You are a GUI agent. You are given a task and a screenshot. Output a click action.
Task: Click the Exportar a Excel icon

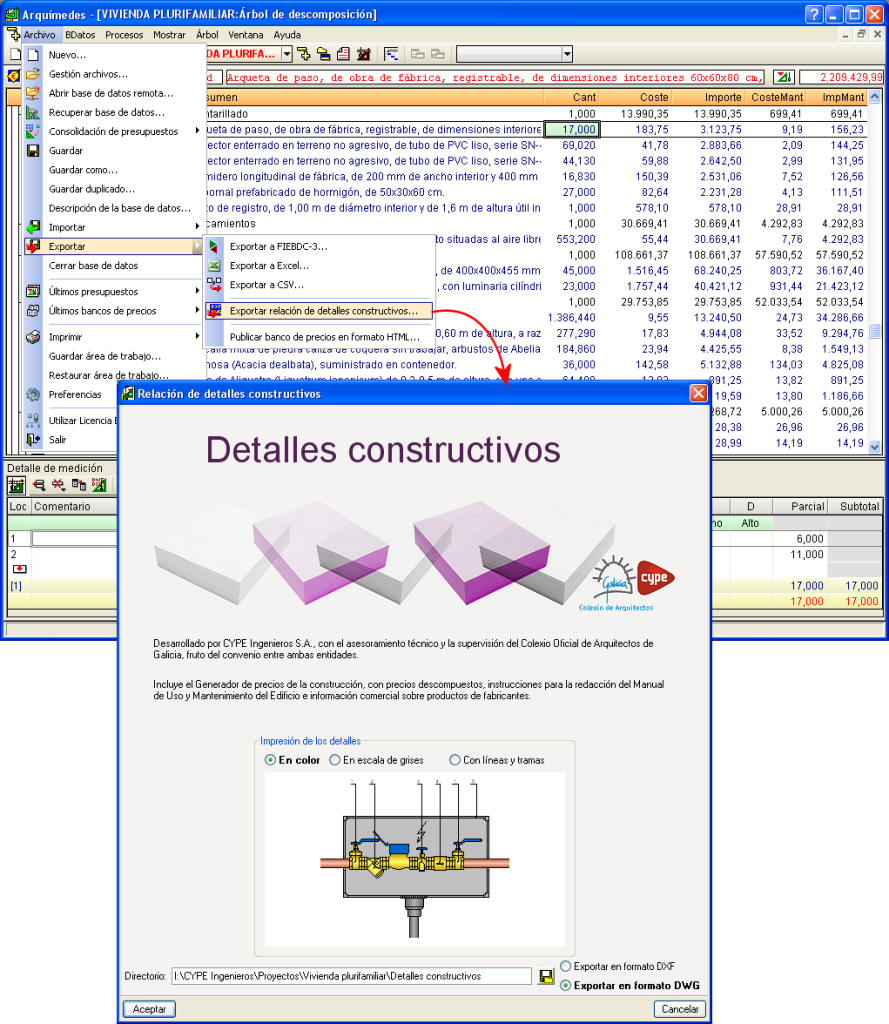click(x=214, y=266)
